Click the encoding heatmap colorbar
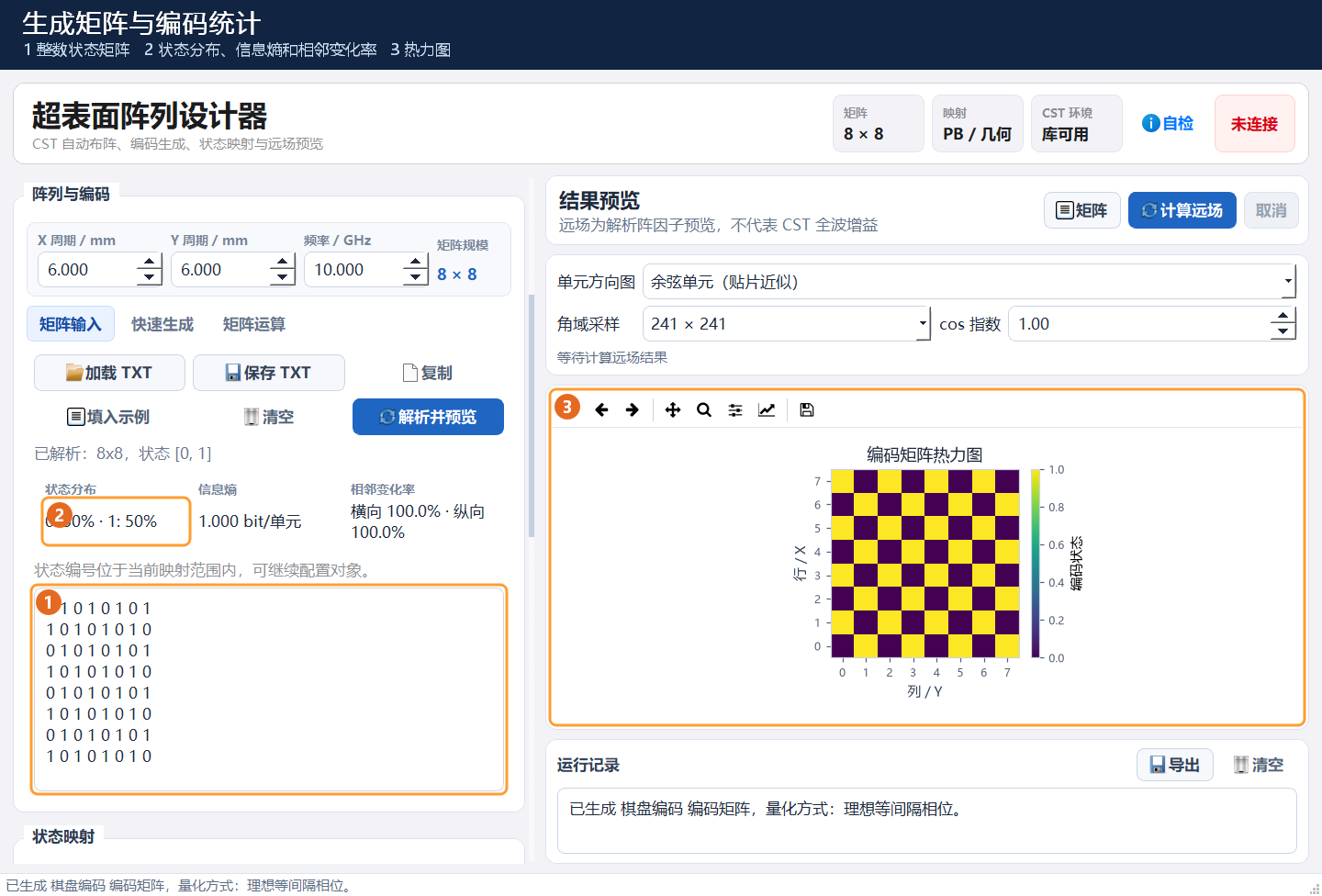Viewport: 1322px width, 896px height. 1036,564
